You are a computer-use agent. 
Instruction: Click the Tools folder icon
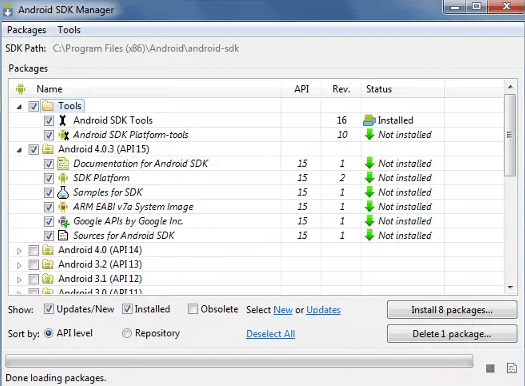48,106
